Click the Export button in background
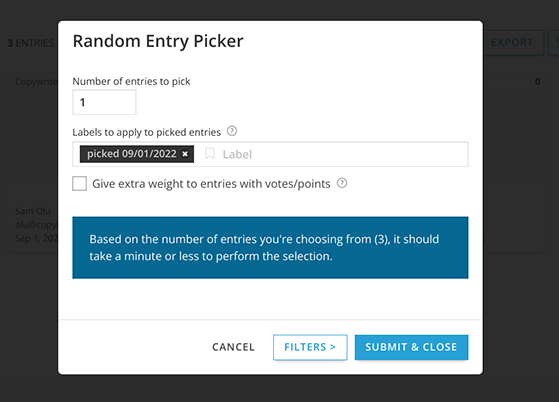Image resolution: width=559 pixels, height=402 pixels. (513, 42)
